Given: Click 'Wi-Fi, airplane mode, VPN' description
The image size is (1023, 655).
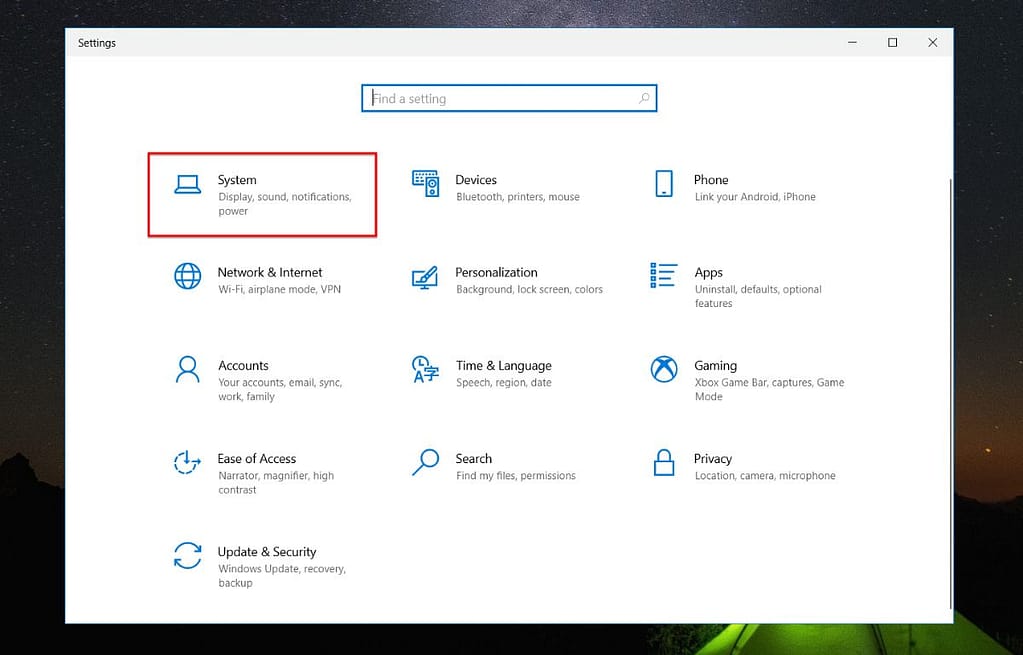Looking at the screenshot, I should click(279, 289).
